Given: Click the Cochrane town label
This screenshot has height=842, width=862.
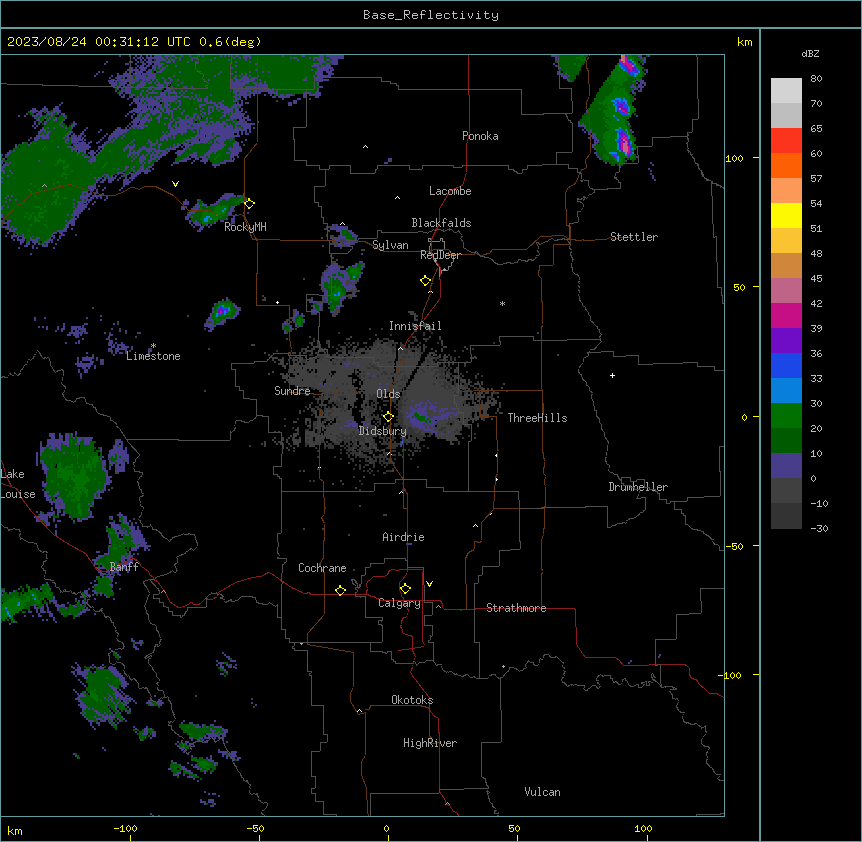Looking at the screenshot, I should pyautogui.click(x=322, y=568).
